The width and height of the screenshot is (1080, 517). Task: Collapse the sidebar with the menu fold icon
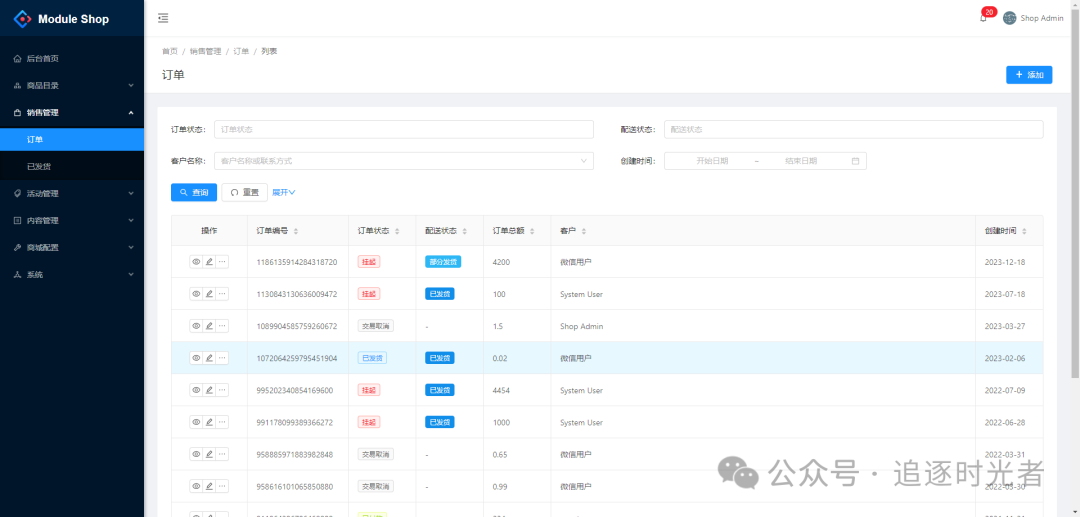click(x=163, y=18)
